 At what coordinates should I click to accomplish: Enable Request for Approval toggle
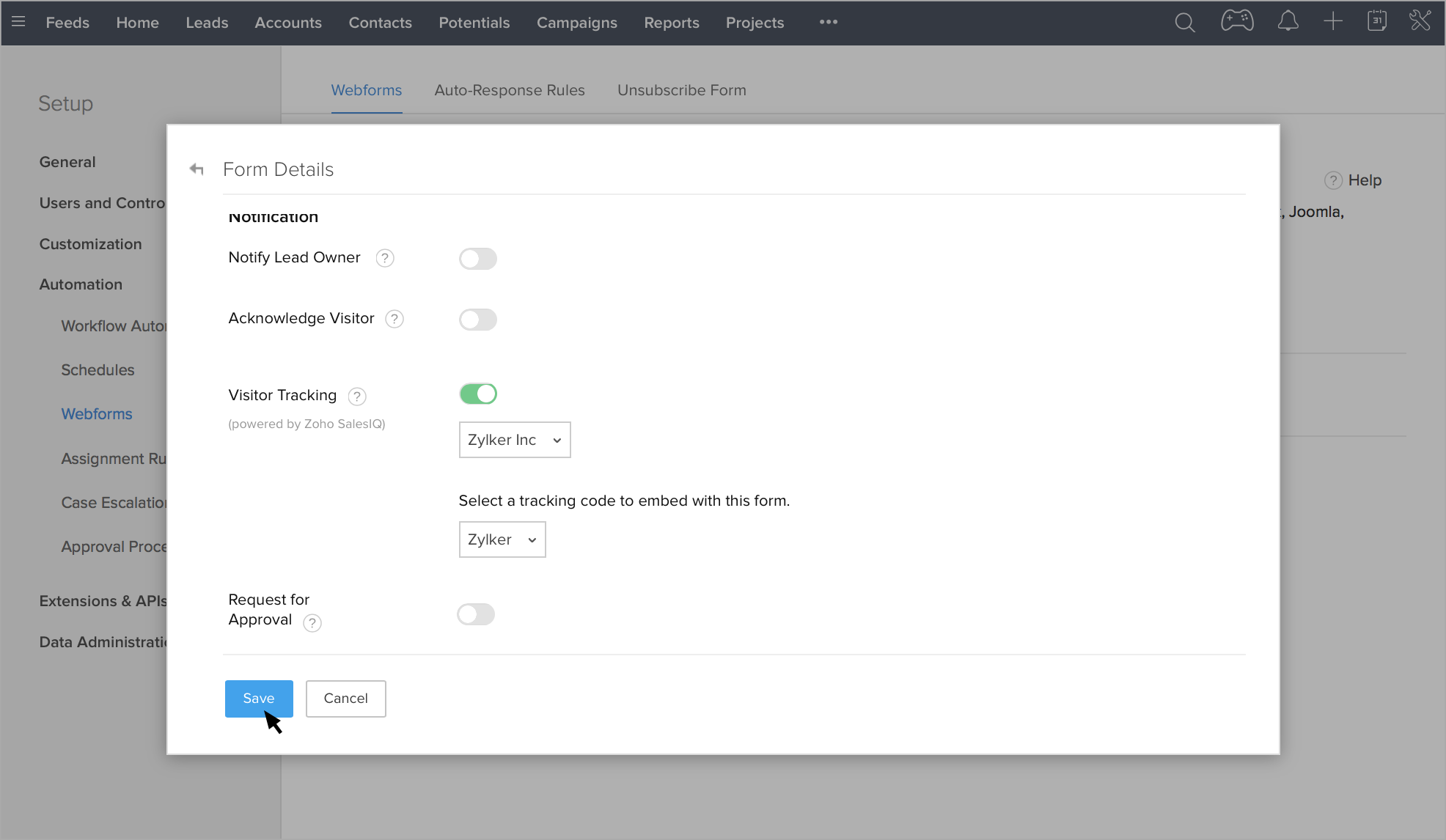click(x=476, y=614)
